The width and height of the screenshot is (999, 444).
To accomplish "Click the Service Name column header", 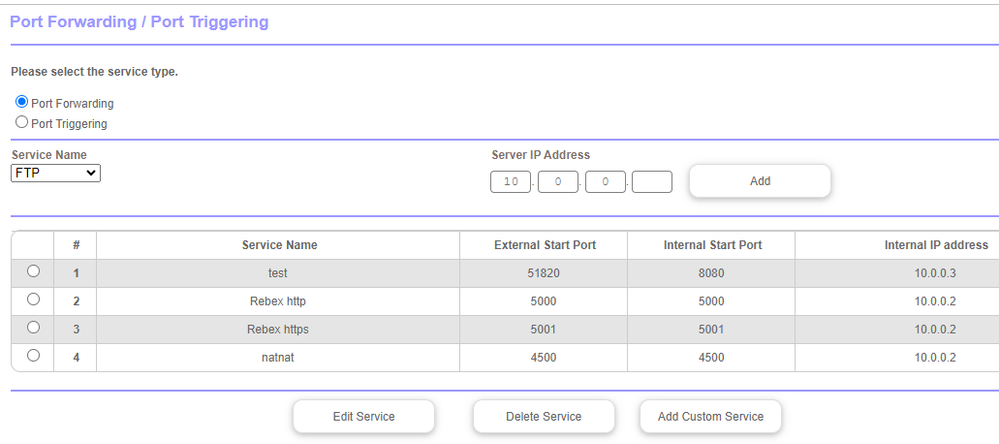I will pyautogui.click(x=279, y=245).
